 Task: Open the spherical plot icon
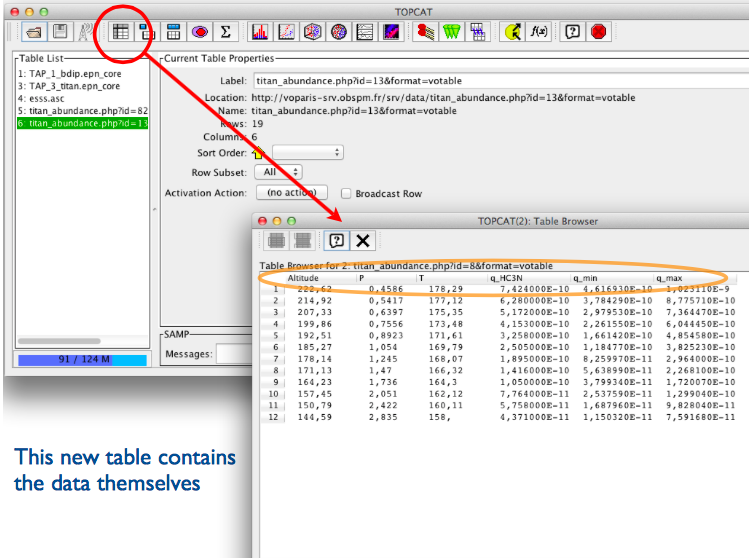pos(339,32)
